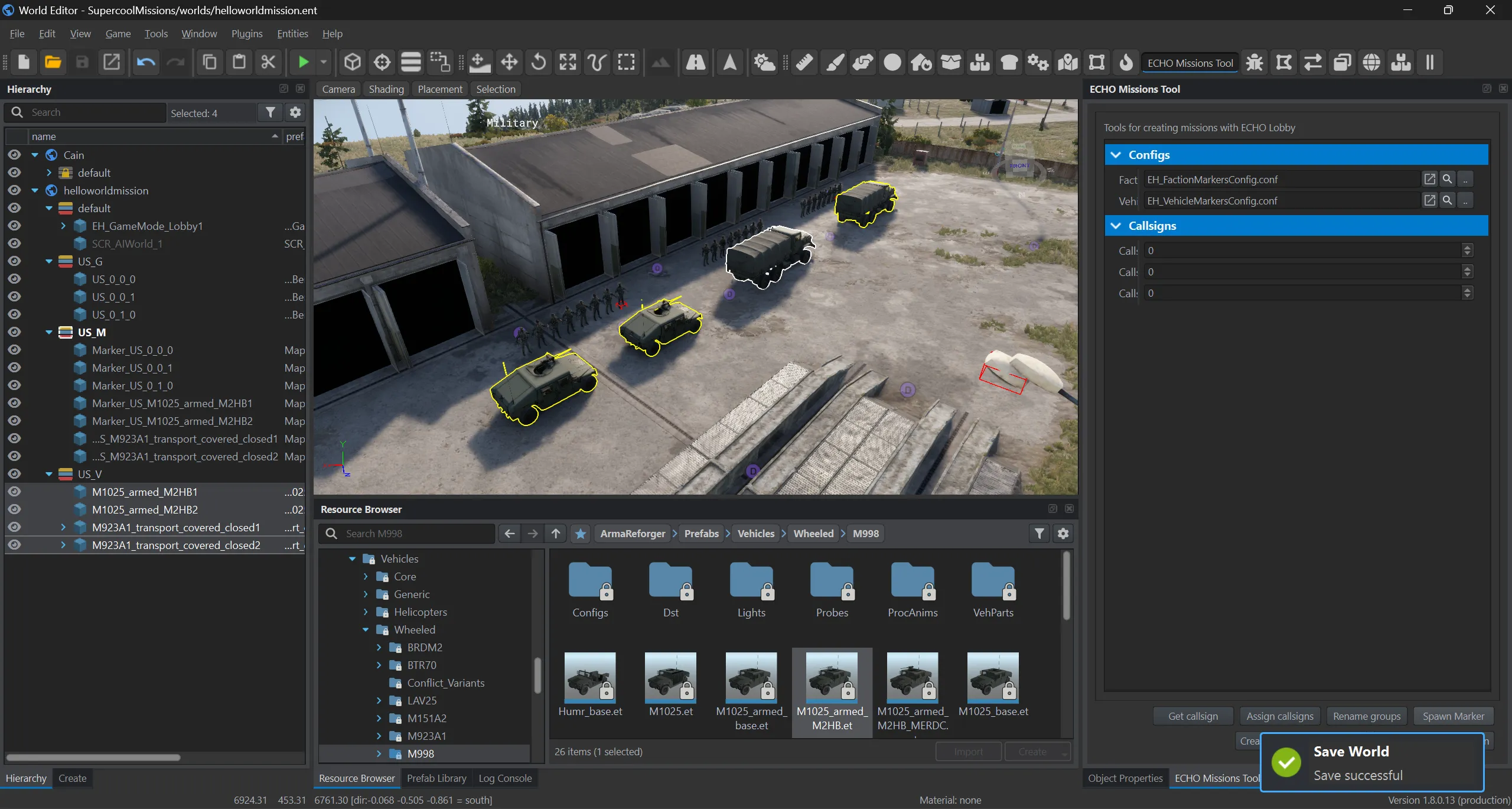Choose the dashed rectangle selection tool
The width and height of the screenshot is (1512, 809).
click(626, 62)
